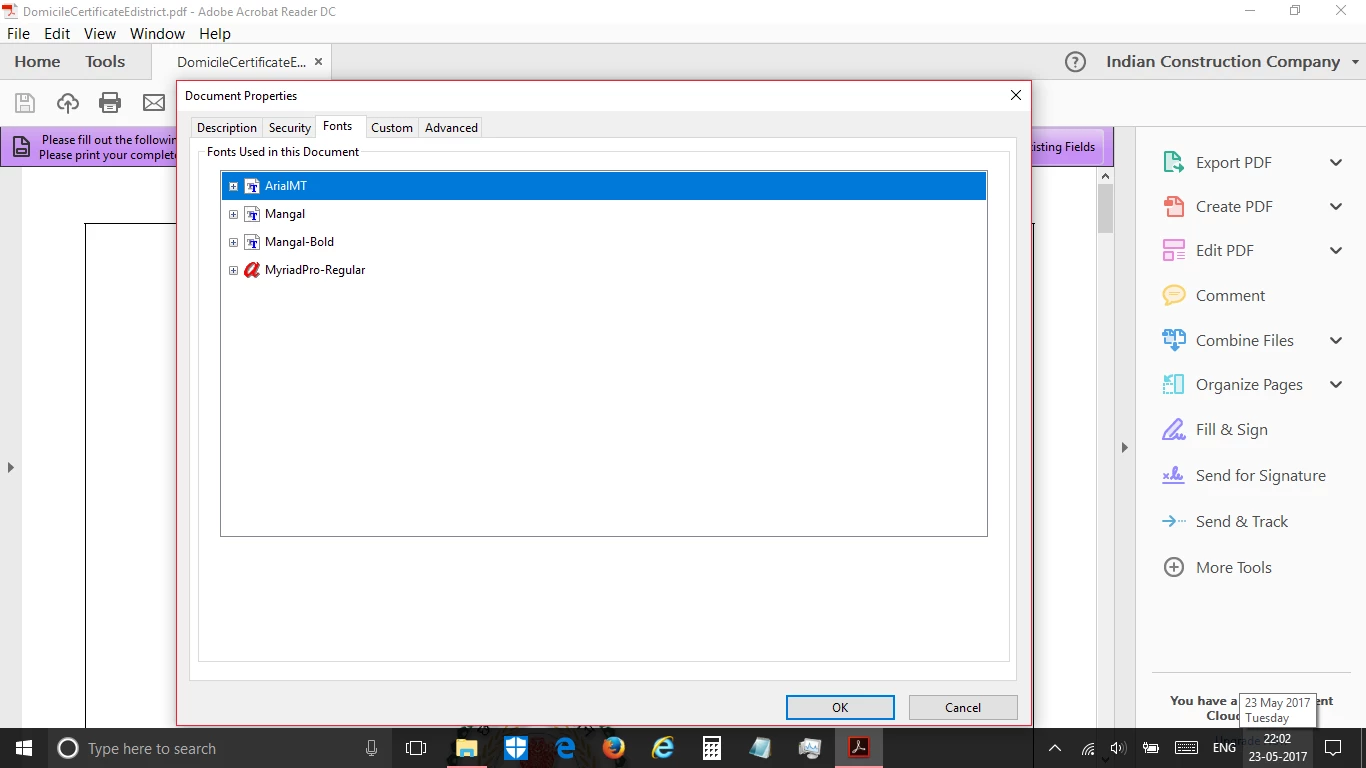Click the Combine Files icon
1366x768 pixels.
(x=1173, y=340)
